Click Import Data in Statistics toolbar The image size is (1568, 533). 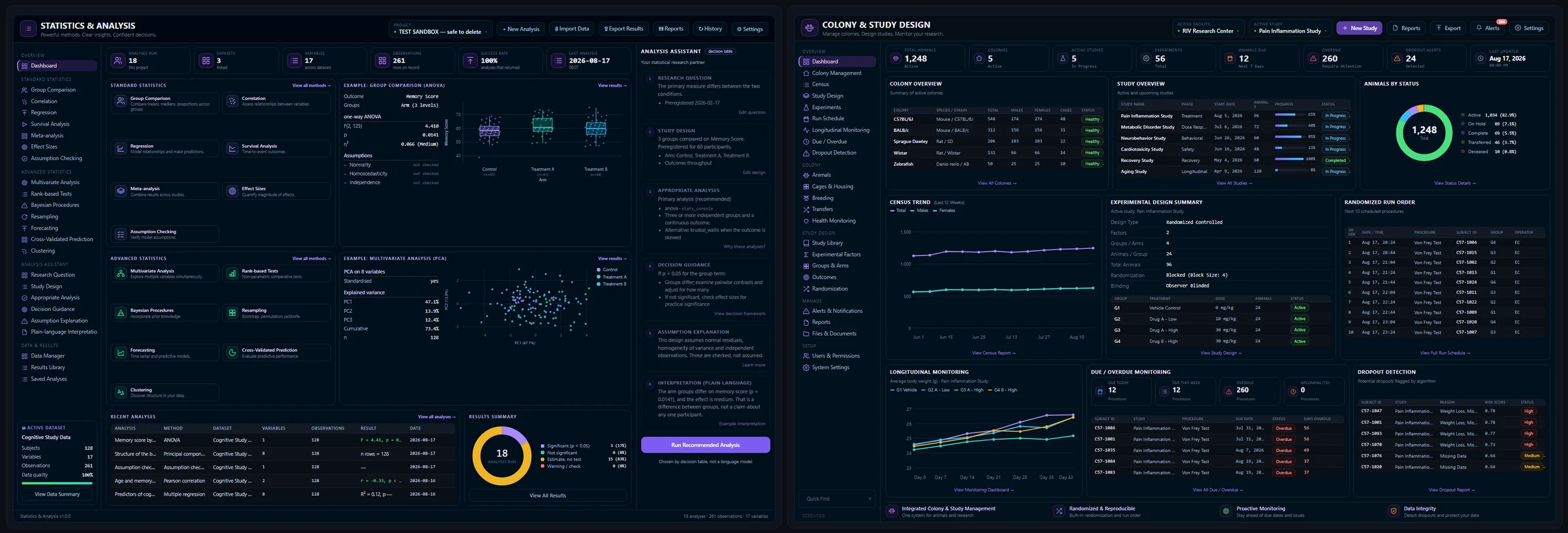[572, 29]
